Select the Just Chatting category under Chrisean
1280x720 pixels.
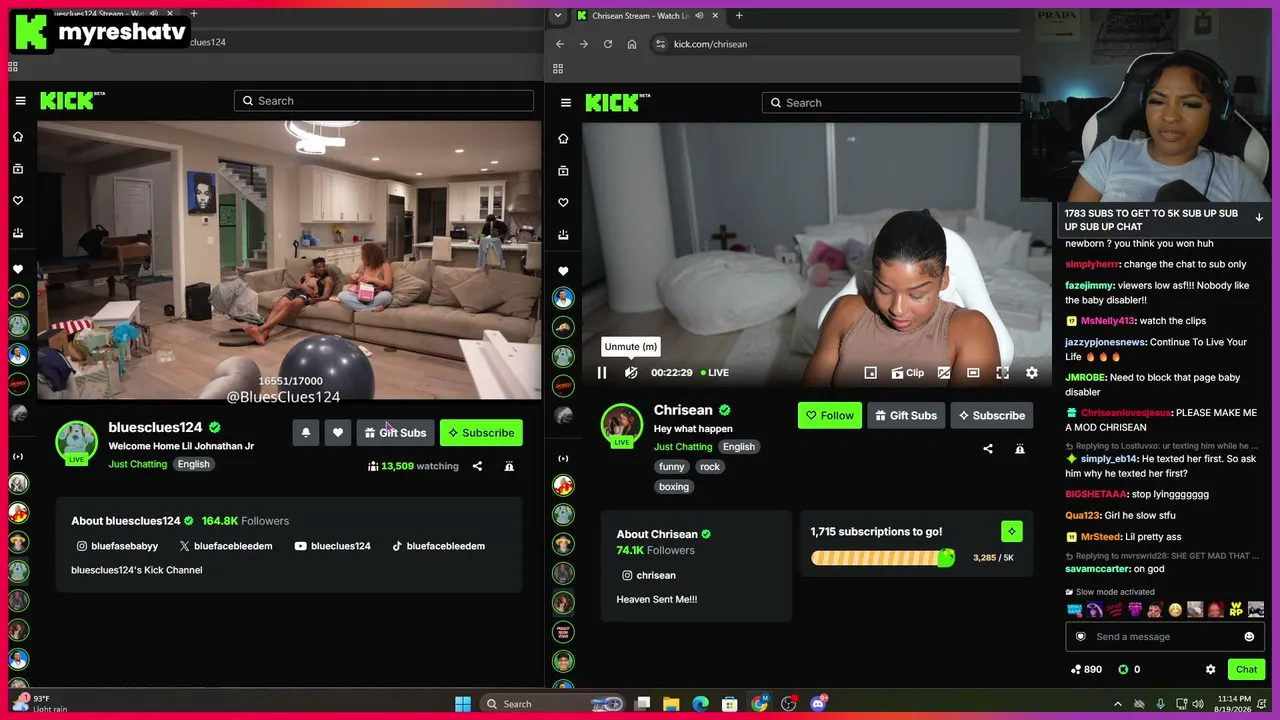click(683, 447)
